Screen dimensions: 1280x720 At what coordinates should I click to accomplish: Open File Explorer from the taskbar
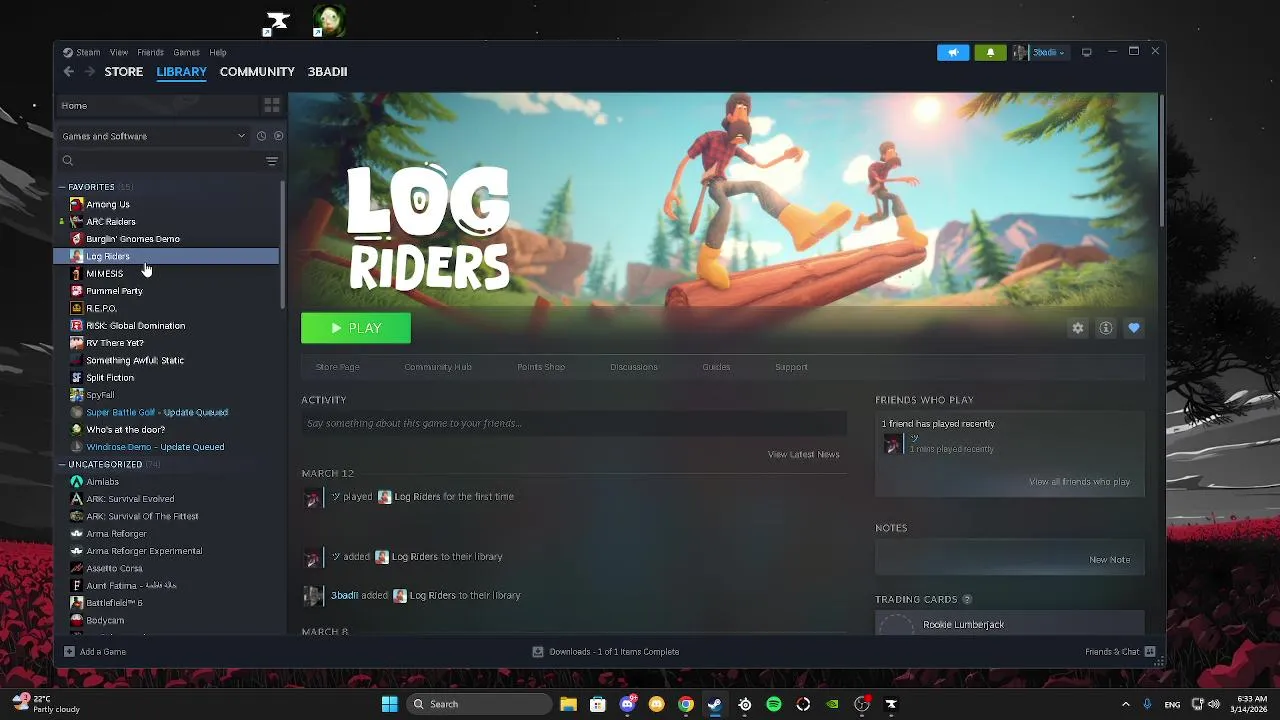(x=568, y=704)
